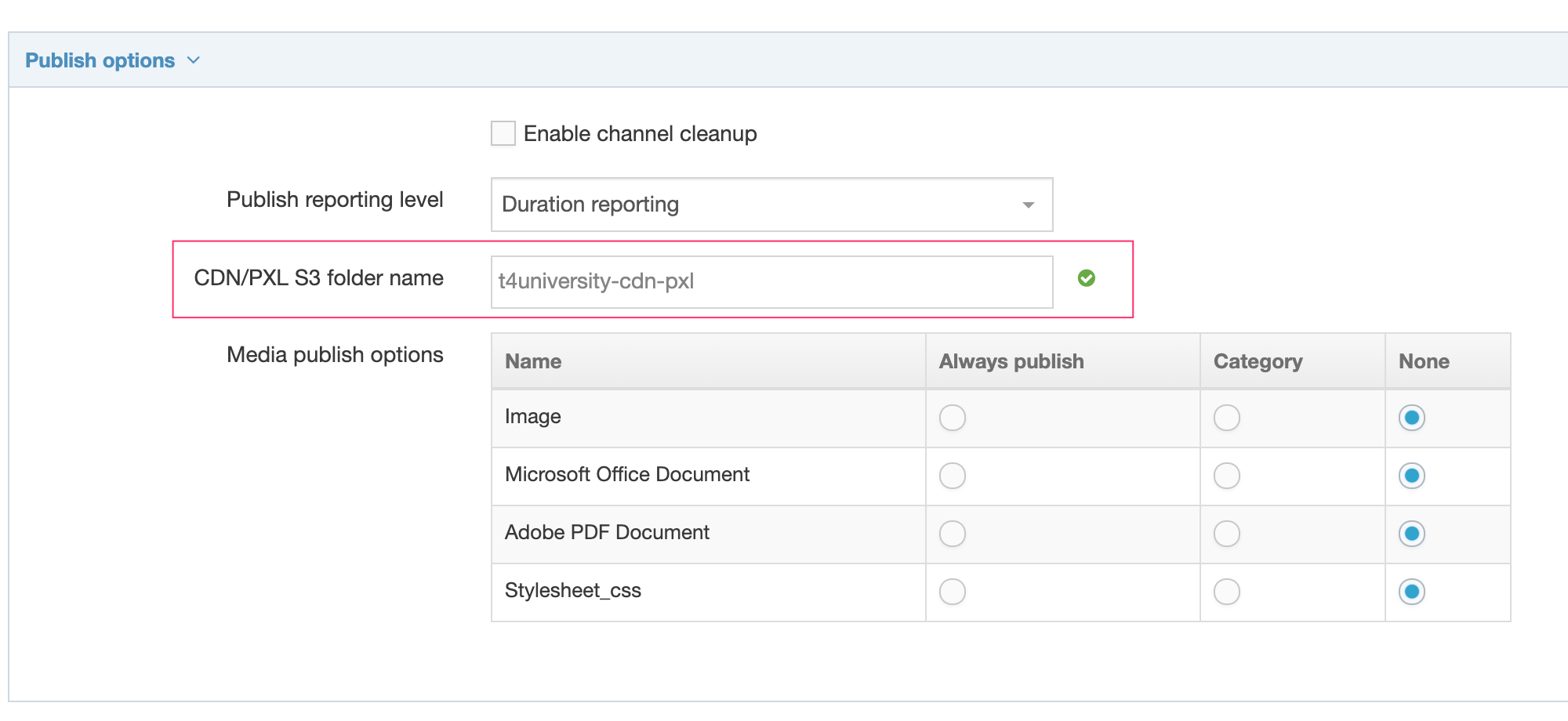The width and height of the screenshot is (1568, 721).
Task: Choose None for Microsoft Office Document
Action: (1411, 476)
